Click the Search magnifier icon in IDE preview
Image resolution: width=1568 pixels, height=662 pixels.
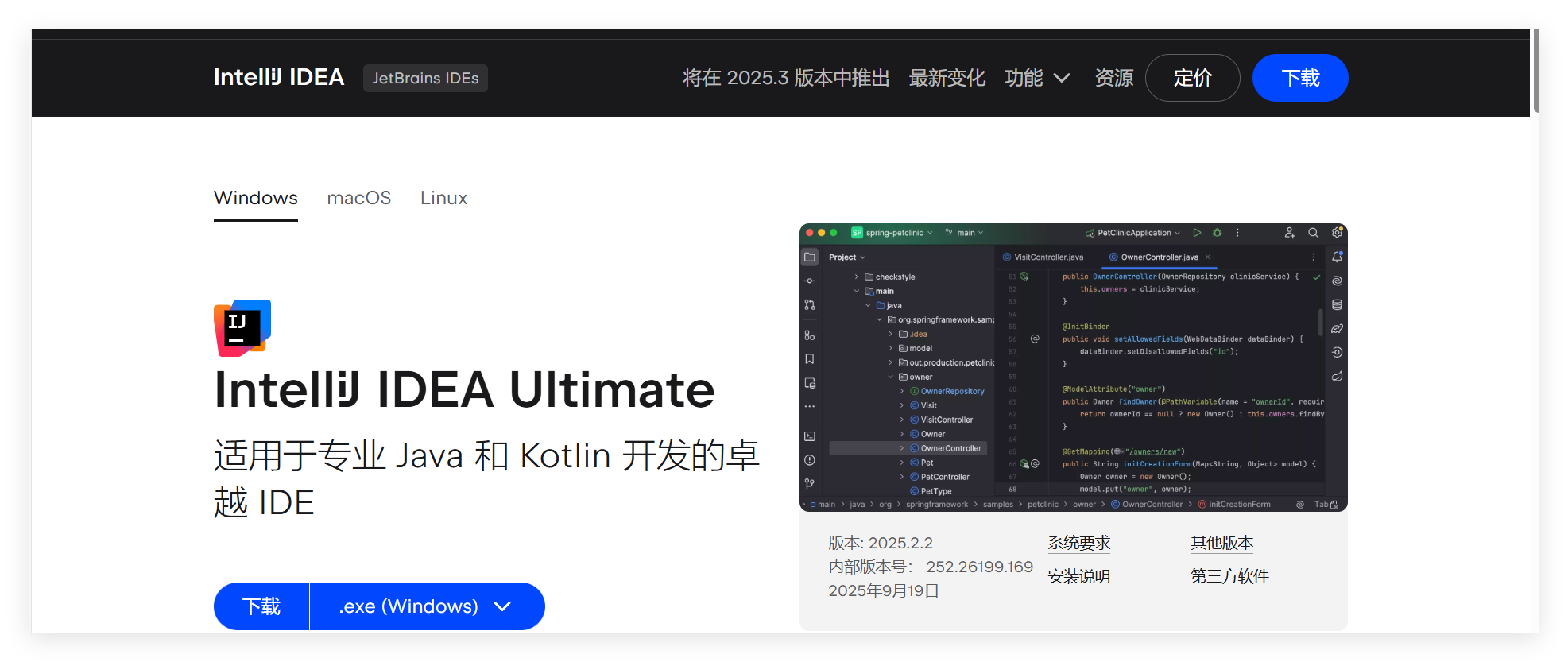point(1314,233)
